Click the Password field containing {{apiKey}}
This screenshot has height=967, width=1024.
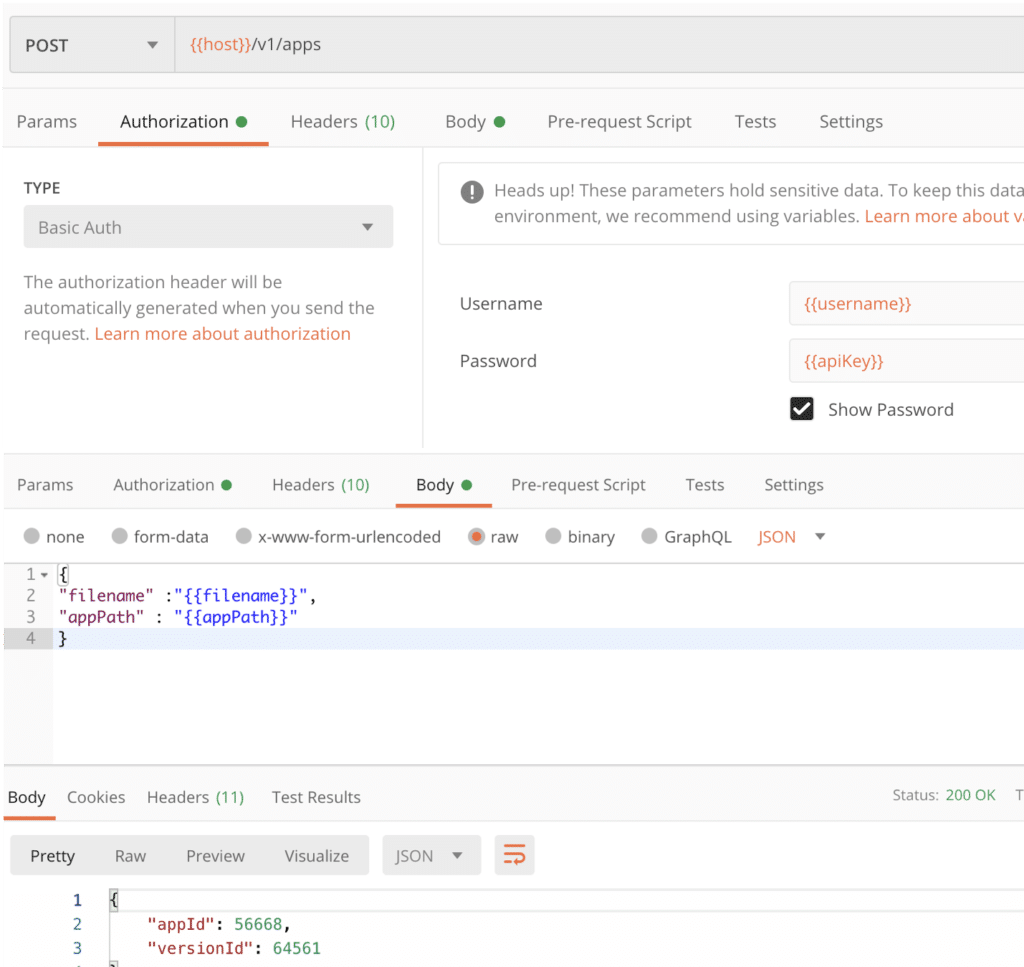coord(906,360)
